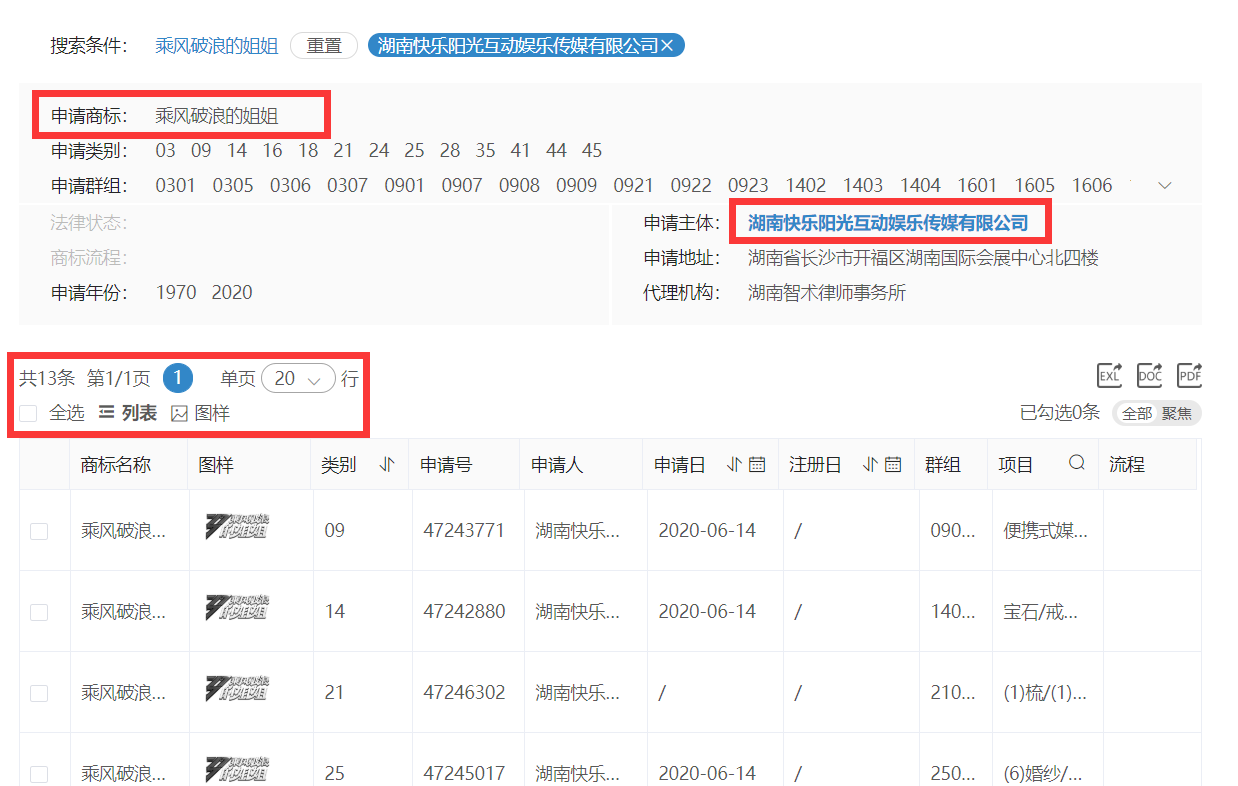Click item cell (6)婚纱/...
The height and width of the screenshot is (786, 1238).
(x=1043, y=773)
